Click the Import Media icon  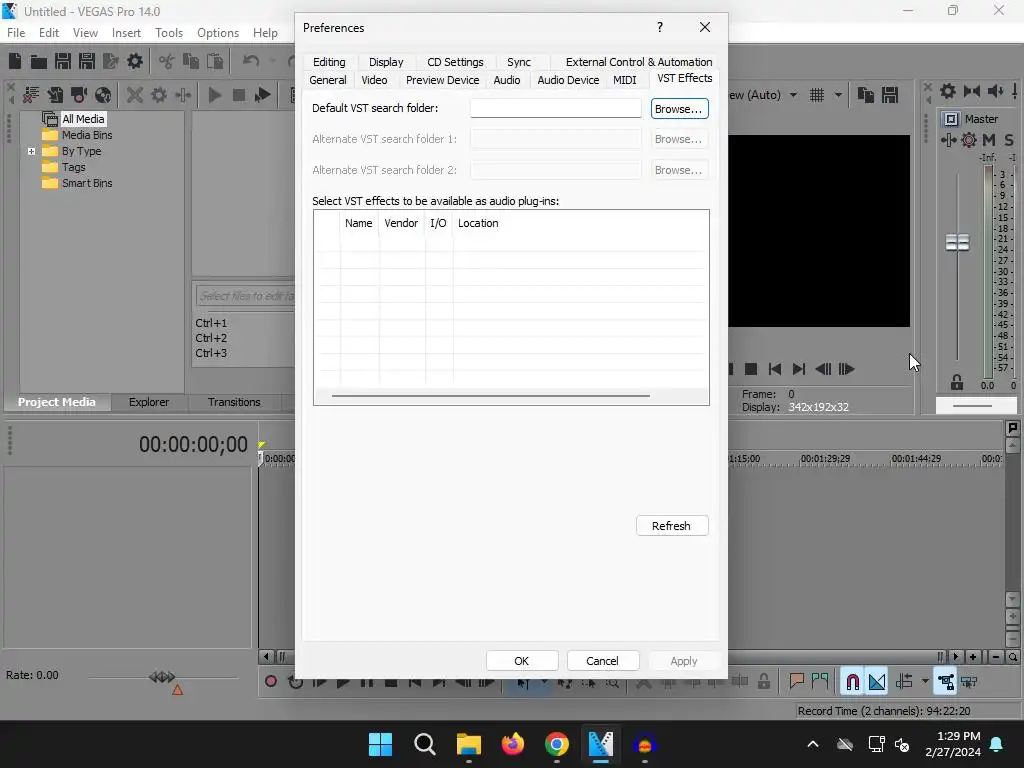point(55,95)
